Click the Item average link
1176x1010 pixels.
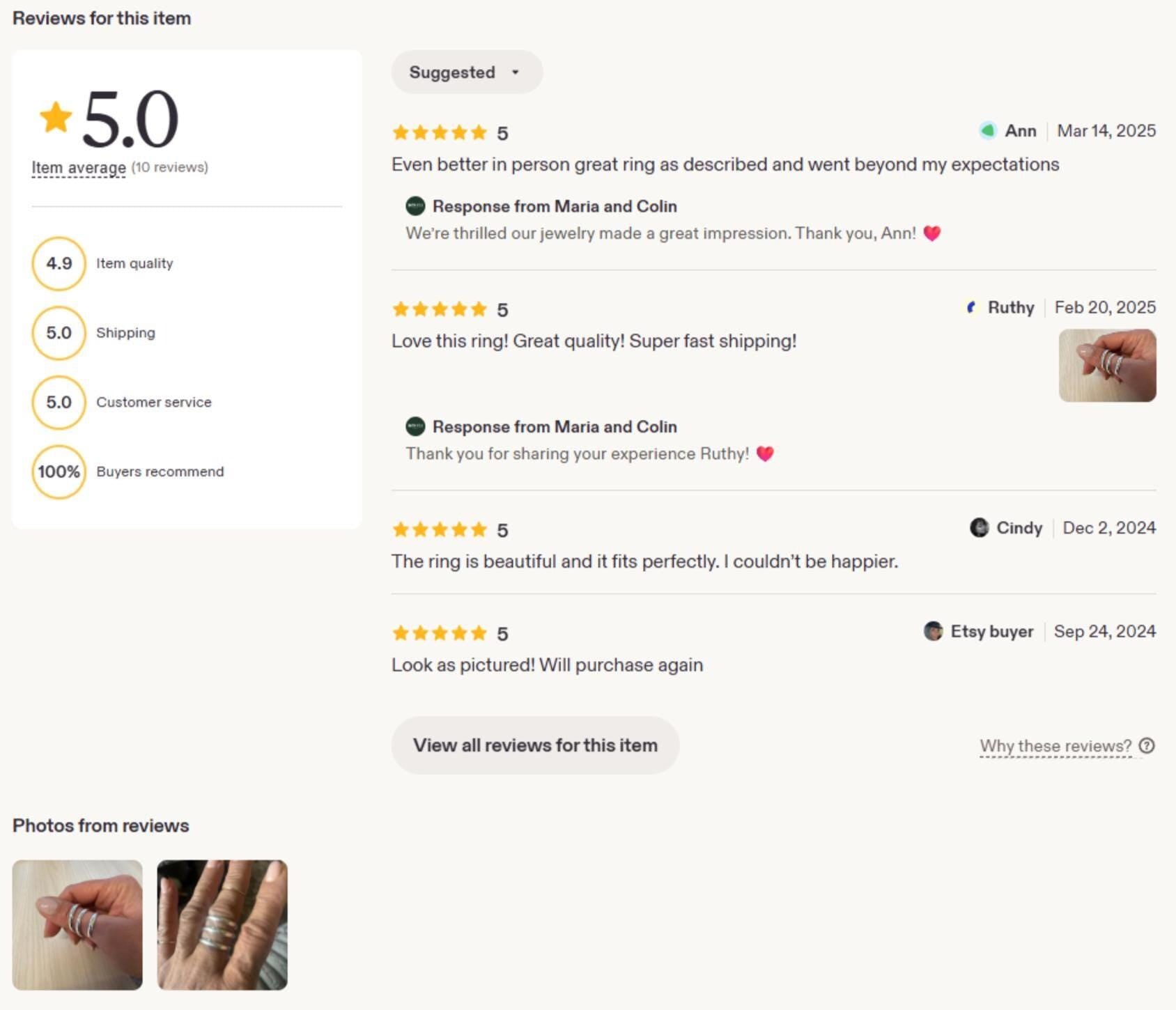79,168
